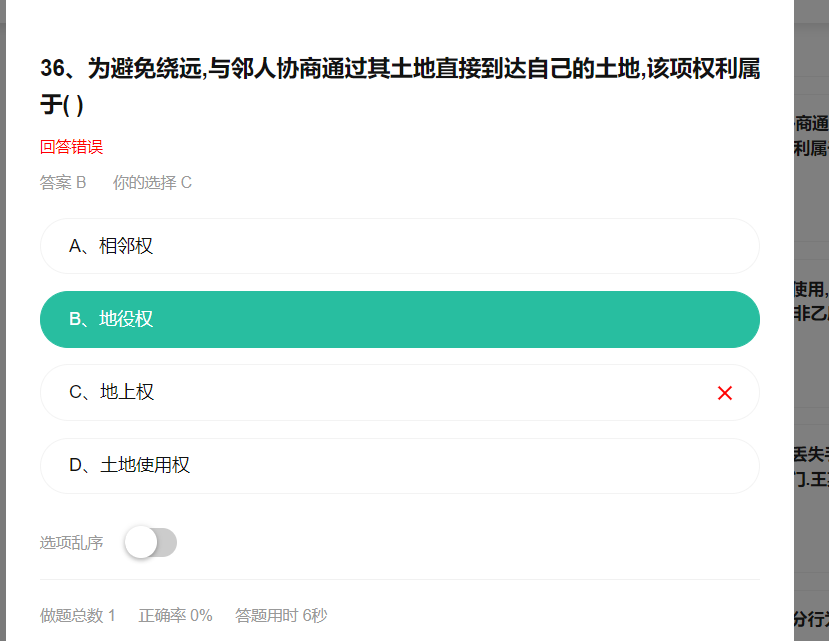Click the question 36 title text

[x=400, y=86]
